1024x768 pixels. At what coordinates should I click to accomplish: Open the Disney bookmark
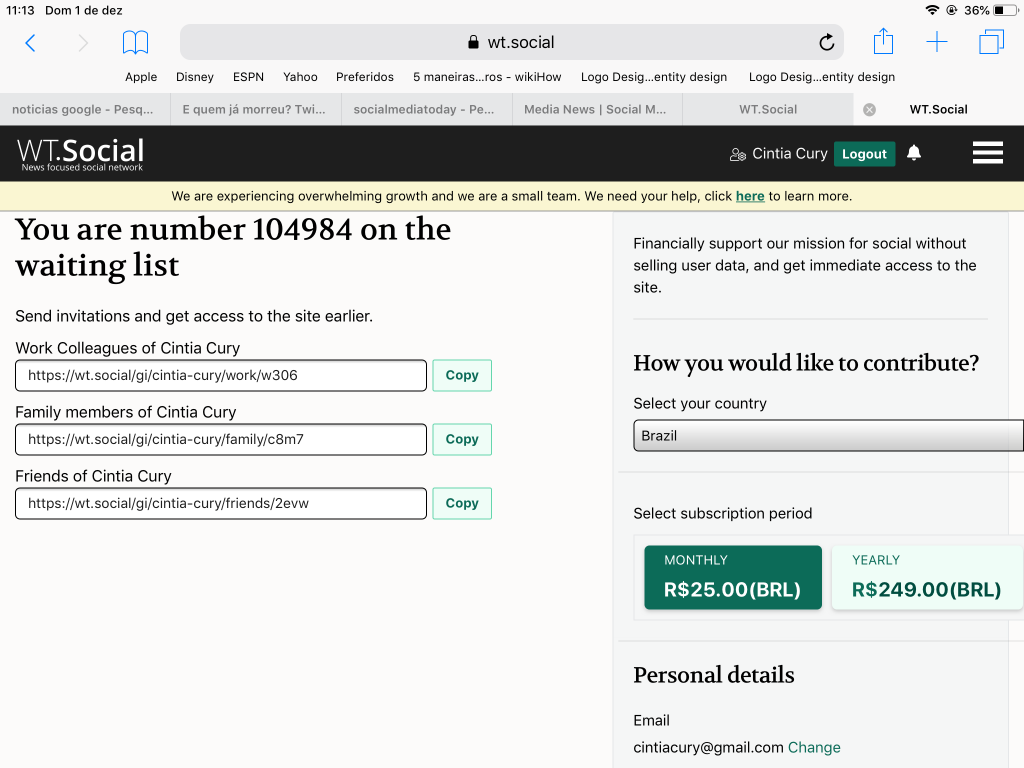pyautogui.click(x=195, y=77)
